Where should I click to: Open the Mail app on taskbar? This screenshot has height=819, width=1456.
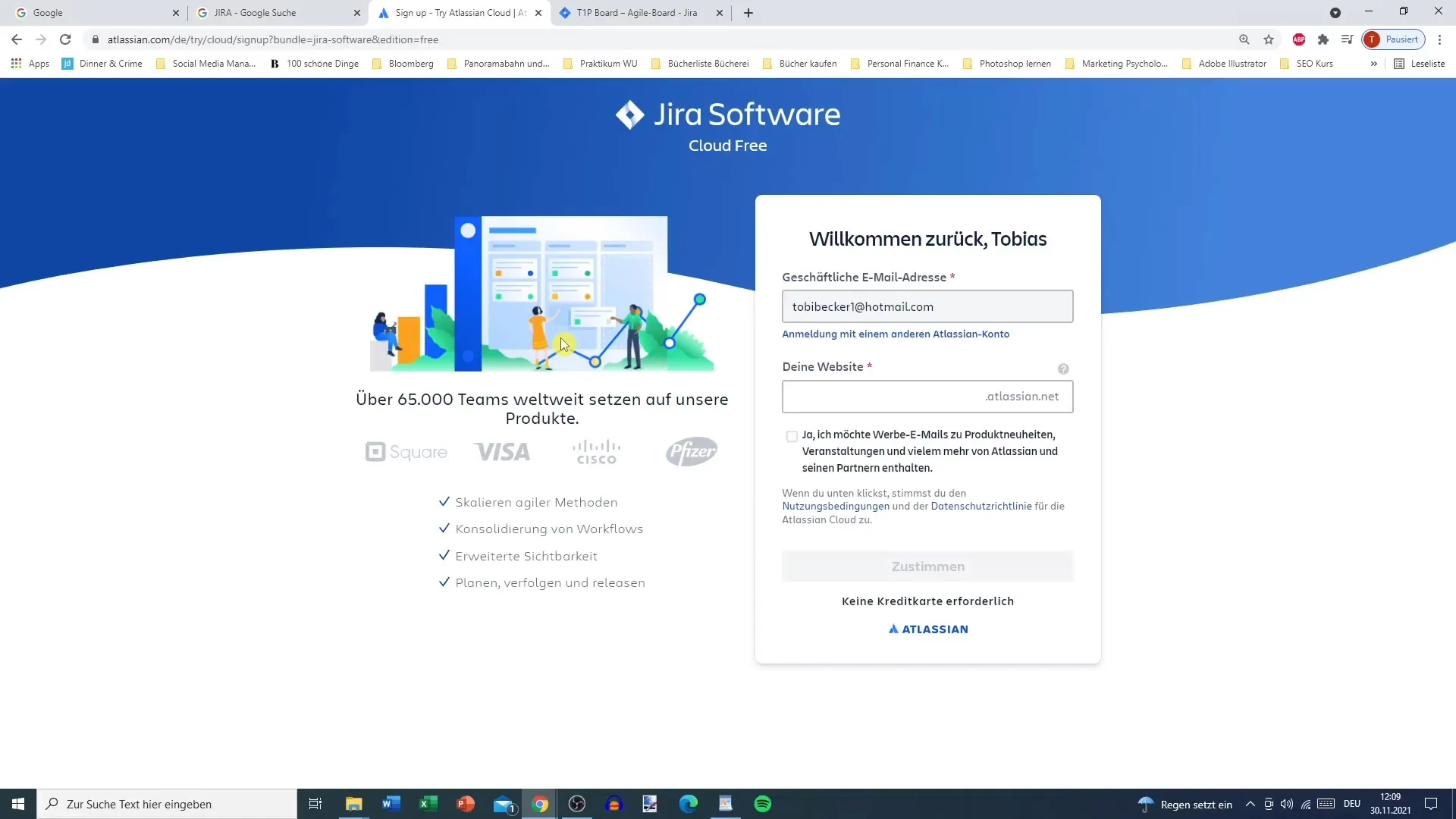(504, 804)
